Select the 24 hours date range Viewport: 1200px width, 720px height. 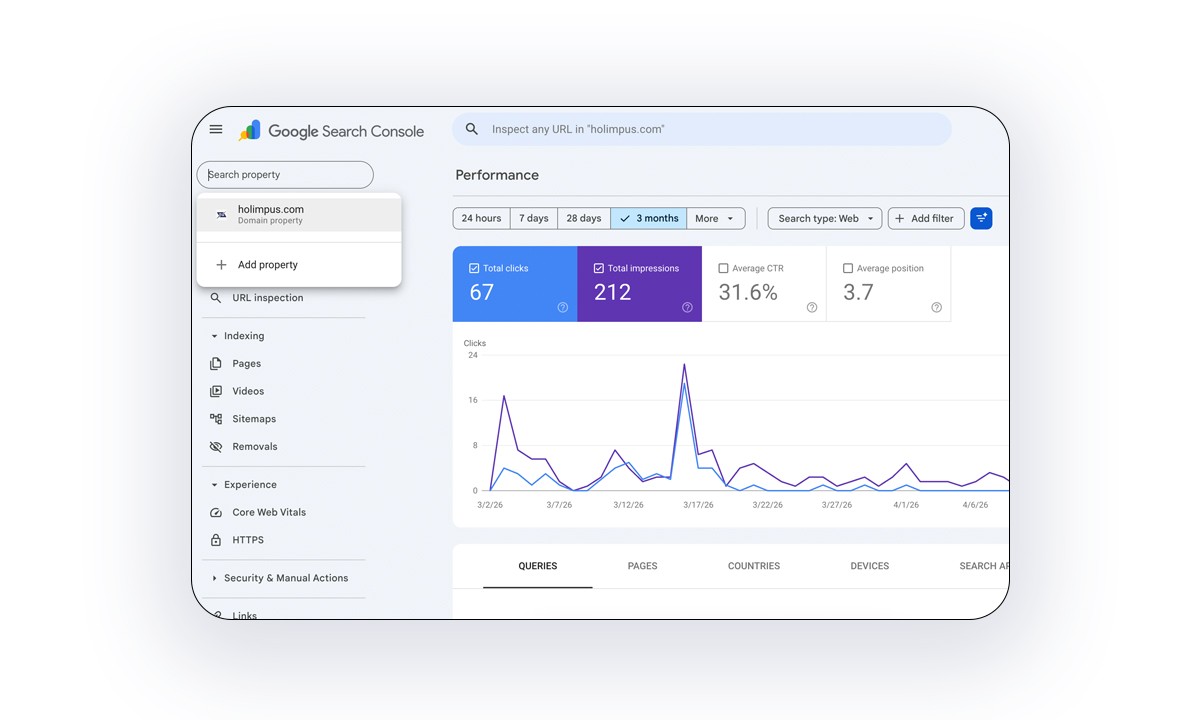[x=482, y=218]
